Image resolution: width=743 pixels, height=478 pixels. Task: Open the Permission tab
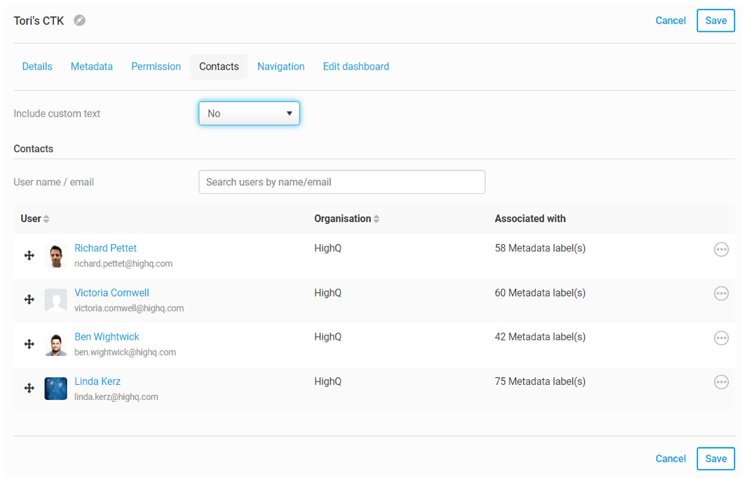click(156, 67)
